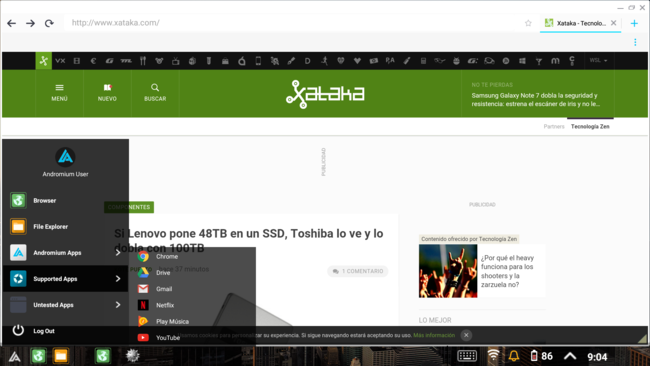Open the VX network site icon
This screenshot has width=650, height=366.
point(60,61)
